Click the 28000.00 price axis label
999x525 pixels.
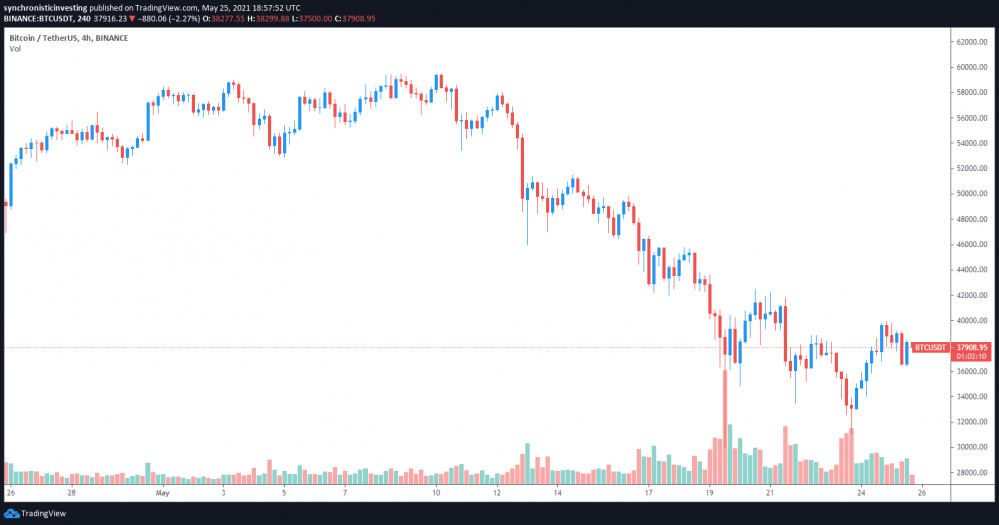coord(972,473)
